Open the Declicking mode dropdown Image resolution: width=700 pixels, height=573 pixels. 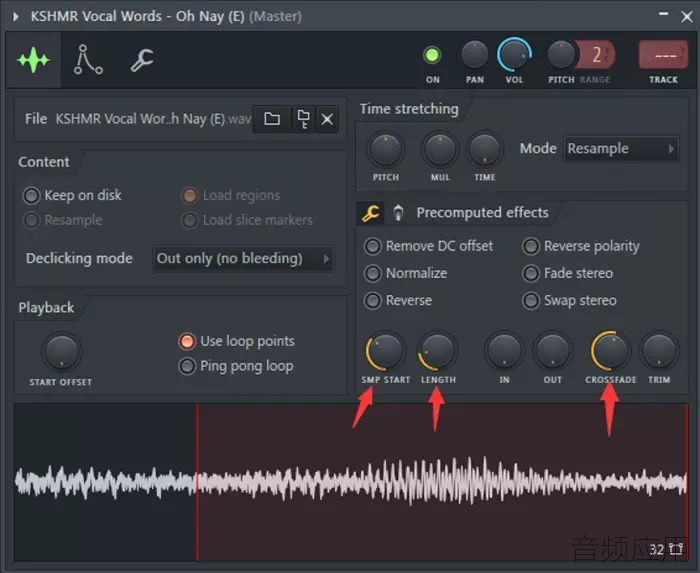243,258
